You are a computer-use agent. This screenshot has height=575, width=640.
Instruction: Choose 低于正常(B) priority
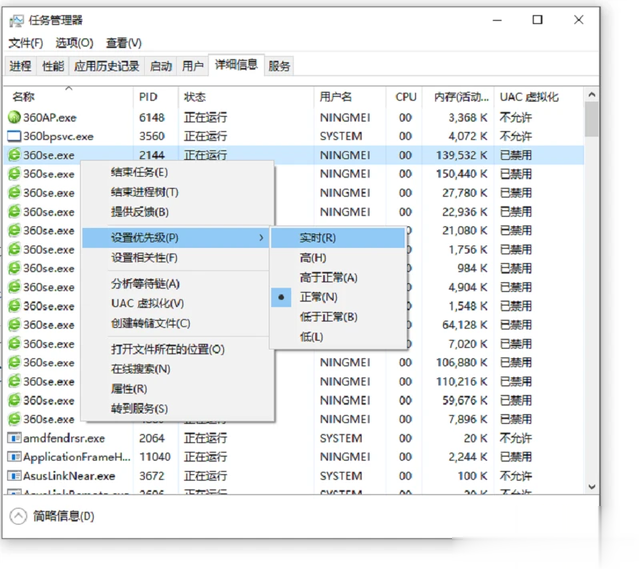click(338, 317)
